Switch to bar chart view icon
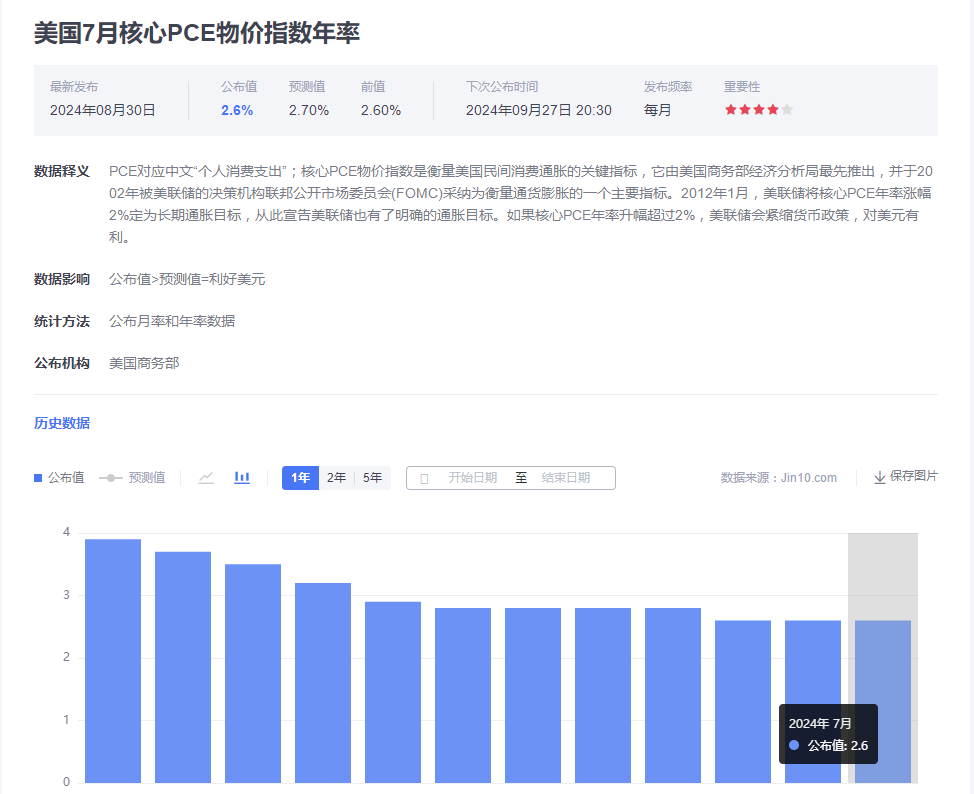974x794 pixels. point(242,478)
